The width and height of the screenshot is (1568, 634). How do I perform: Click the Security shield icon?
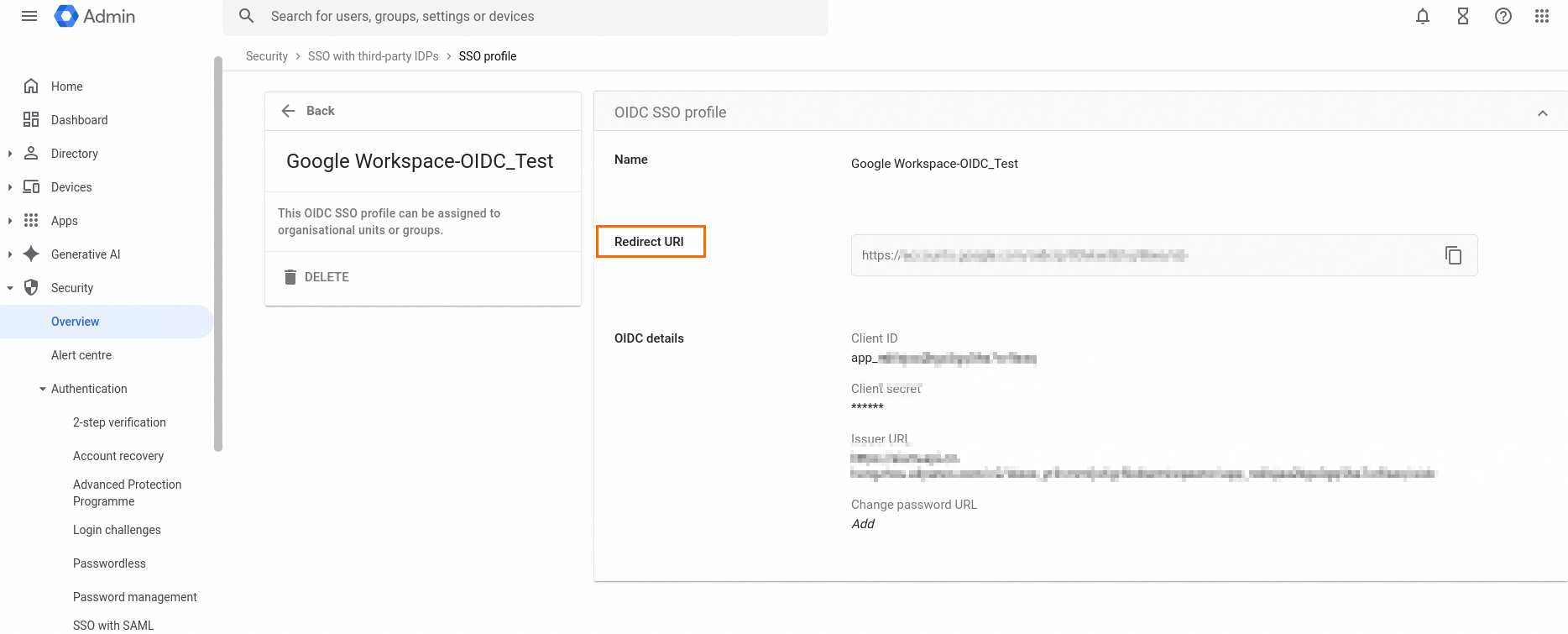tap(31, 287)
